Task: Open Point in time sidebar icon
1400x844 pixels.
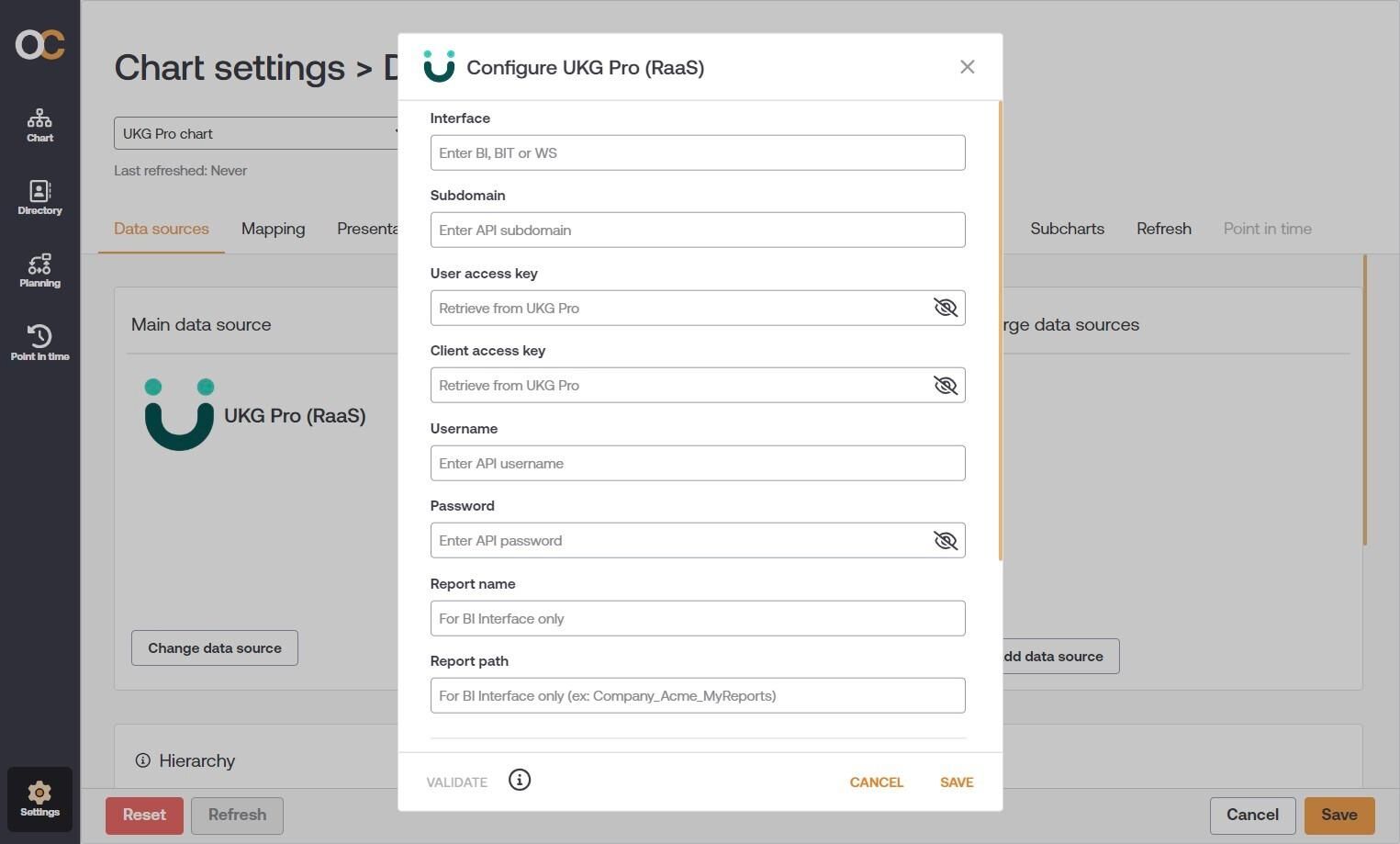Action: click(39, 343)
